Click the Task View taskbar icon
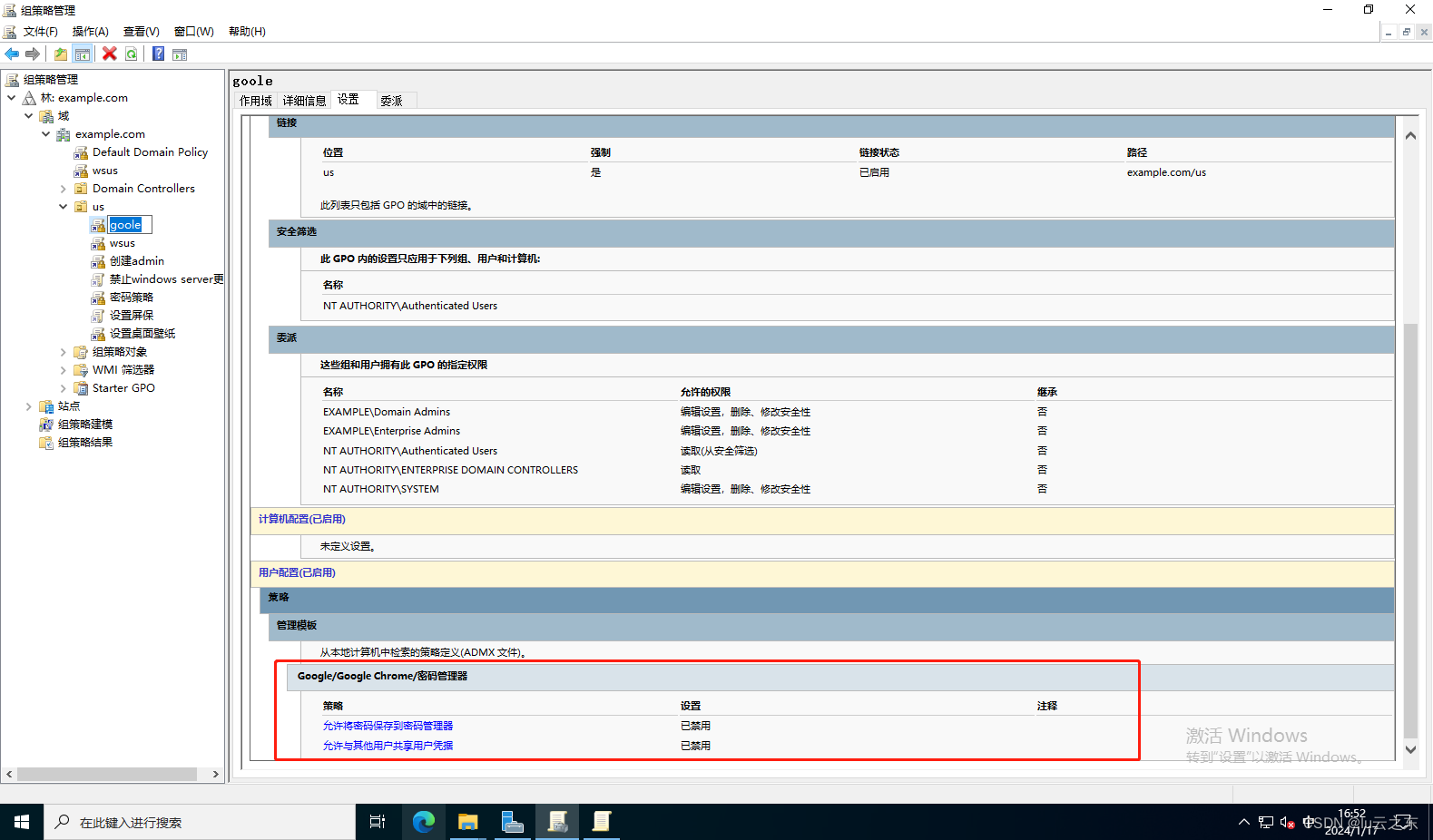The image size is (1433, 840). coord(378,822)
